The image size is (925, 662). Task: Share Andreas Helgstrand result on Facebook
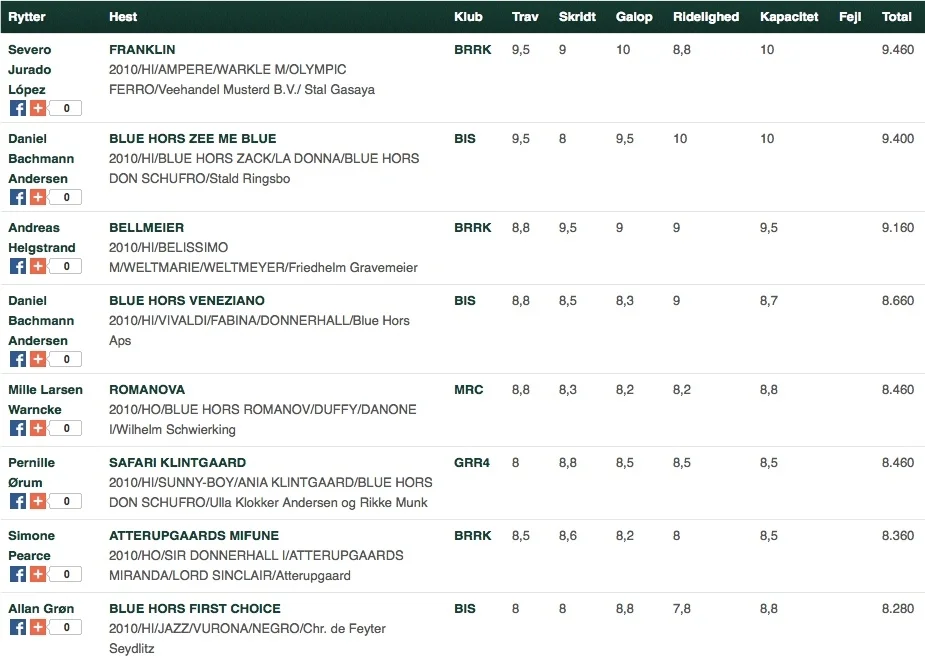tap(18, 266)
